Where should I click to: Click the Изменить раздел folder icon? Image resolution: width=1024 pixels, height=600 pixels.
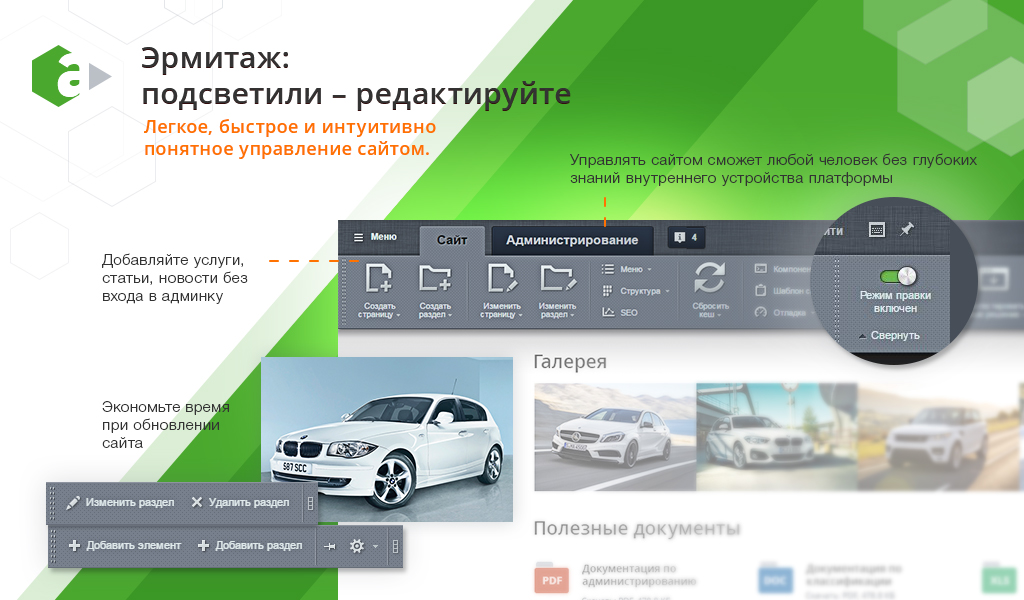(557, 278)
